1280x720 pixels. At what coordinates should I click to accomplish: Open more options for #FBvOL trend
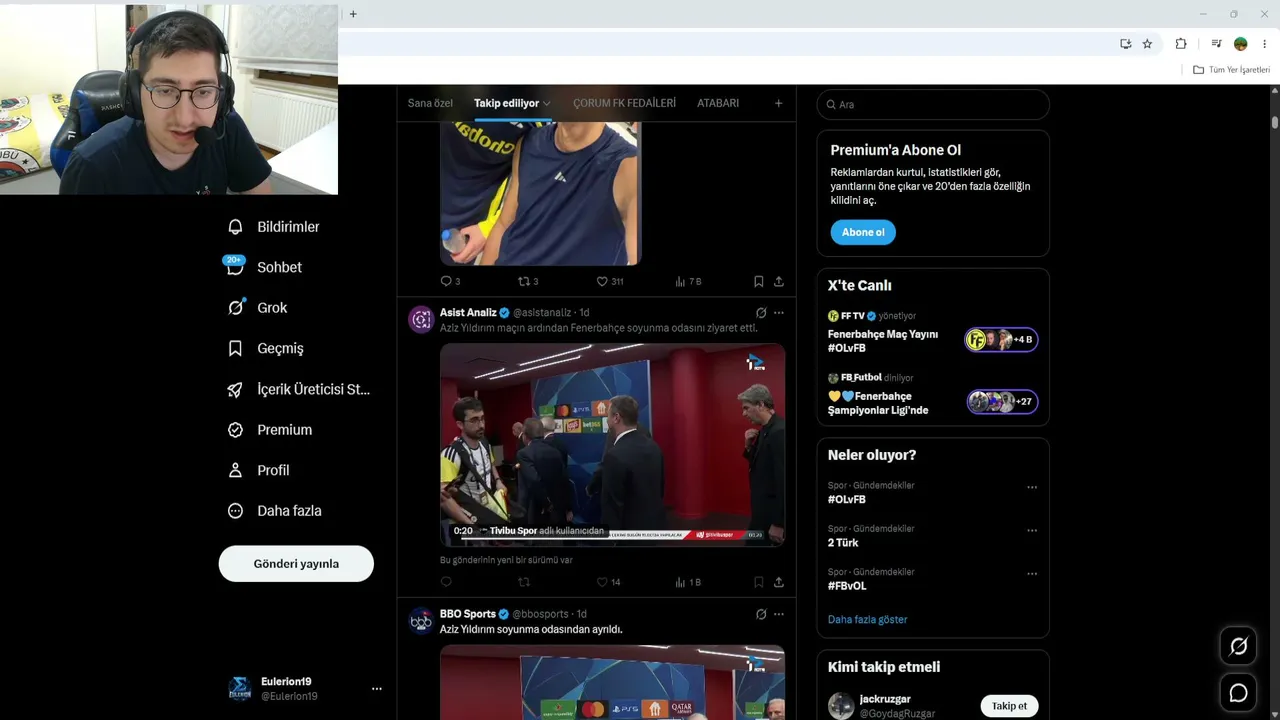(1032, 574)
